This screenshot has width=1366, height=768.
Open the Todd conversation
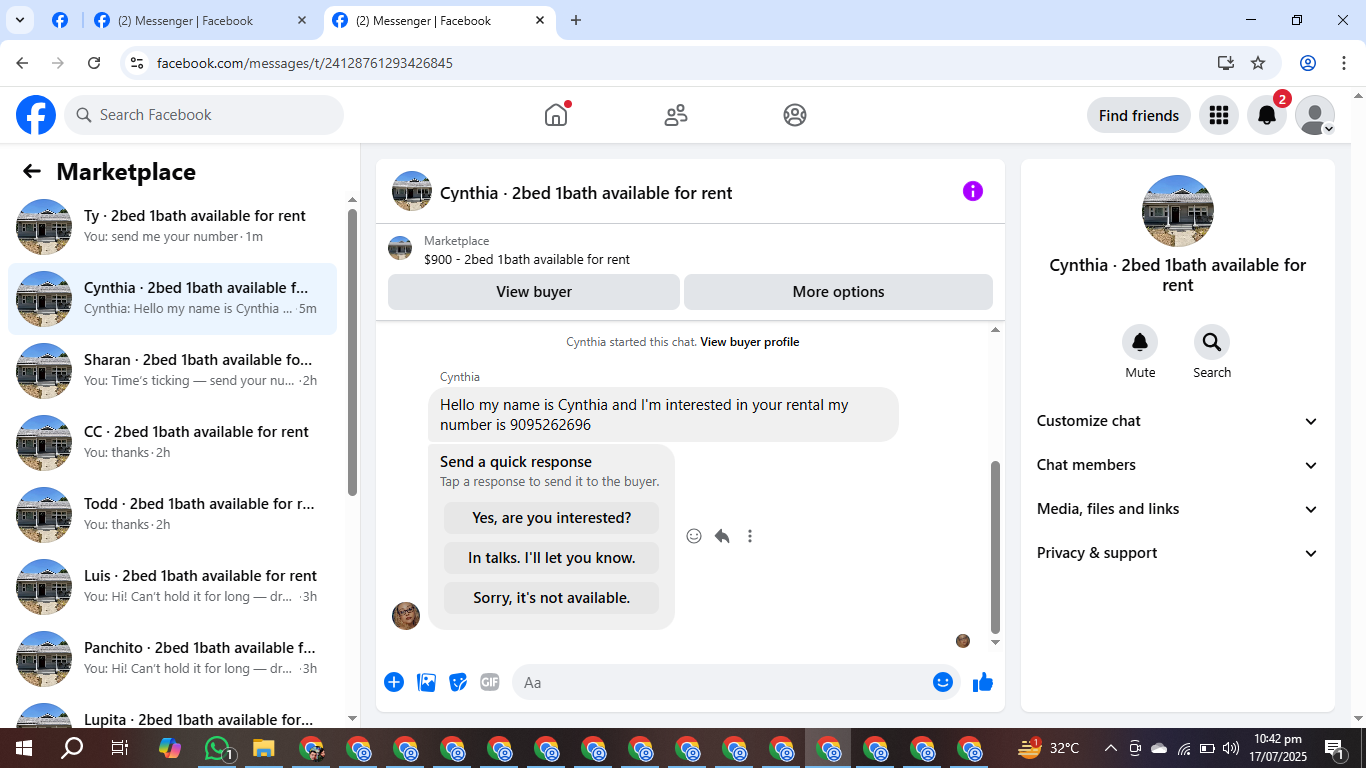click(172, 515)
